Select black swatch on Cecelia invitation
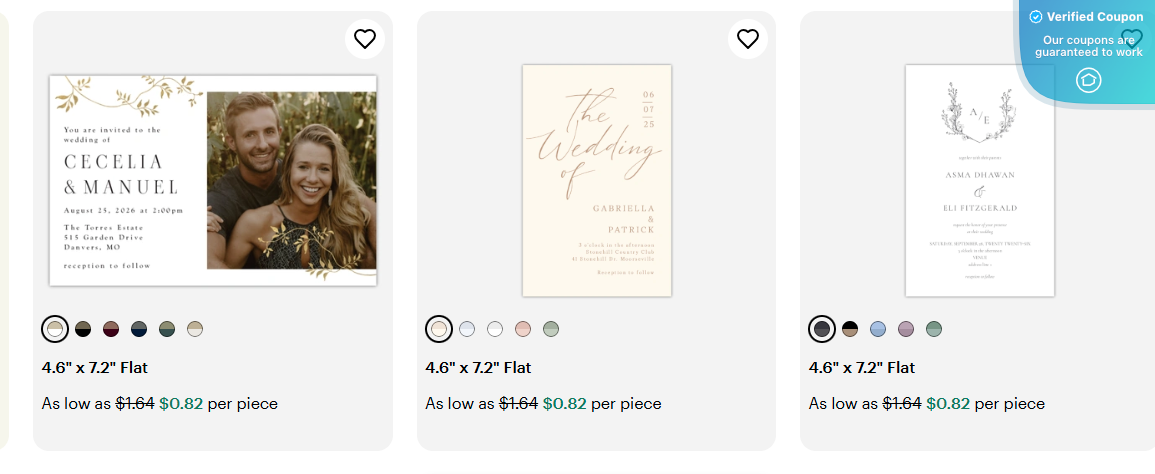1155x474 pixels. coord(83,329)
